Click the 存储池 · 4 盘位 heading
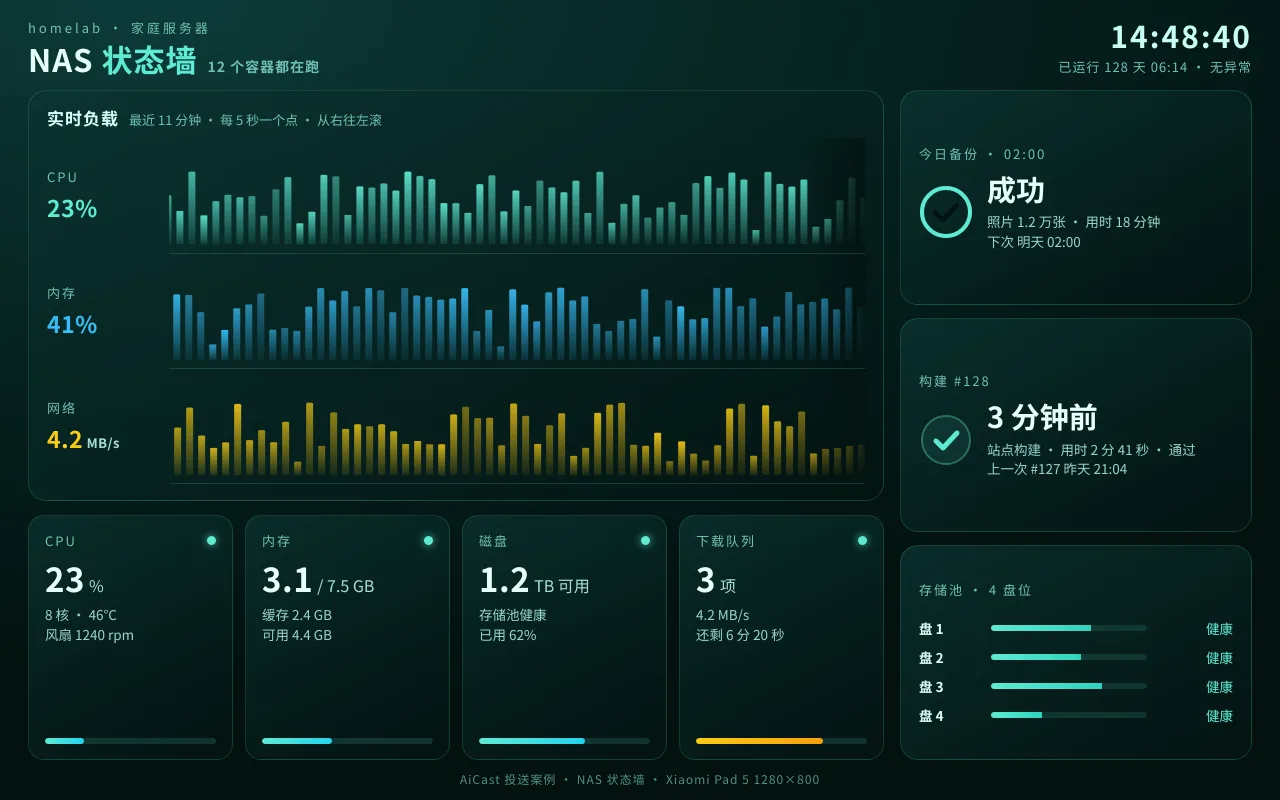Image resolution: width=1280 pixels, height=800 pixels. point(975,590)
